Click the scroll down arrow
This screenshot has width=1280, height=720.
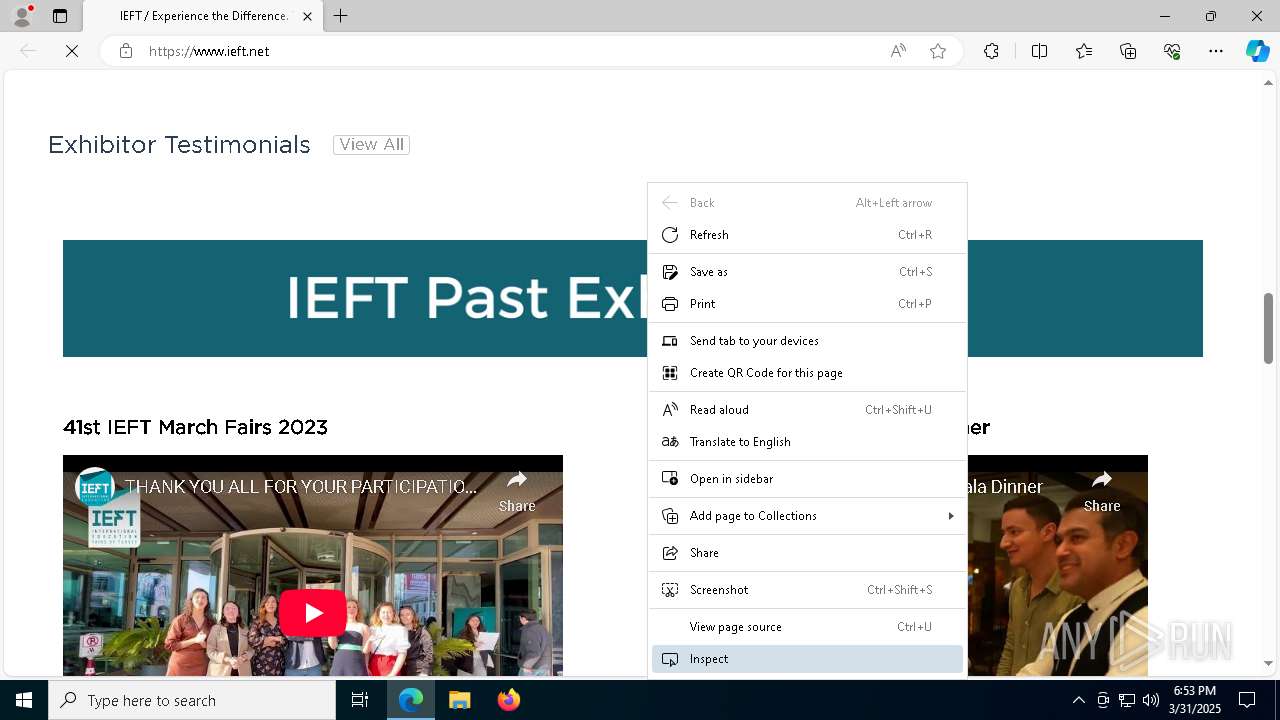click(1269, 663)
